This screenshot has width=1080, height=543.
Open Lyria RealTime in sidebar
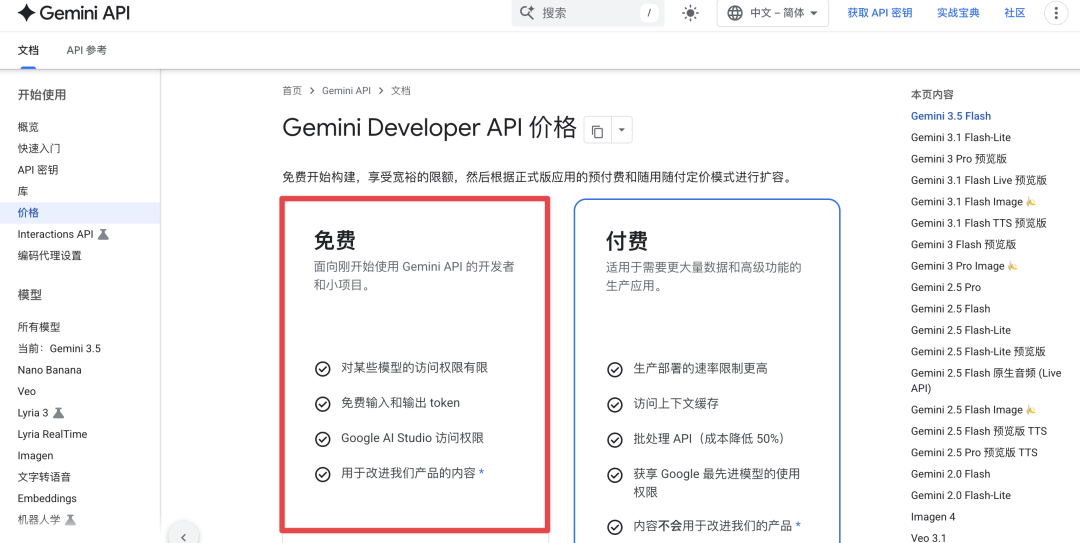pos(52,434)
